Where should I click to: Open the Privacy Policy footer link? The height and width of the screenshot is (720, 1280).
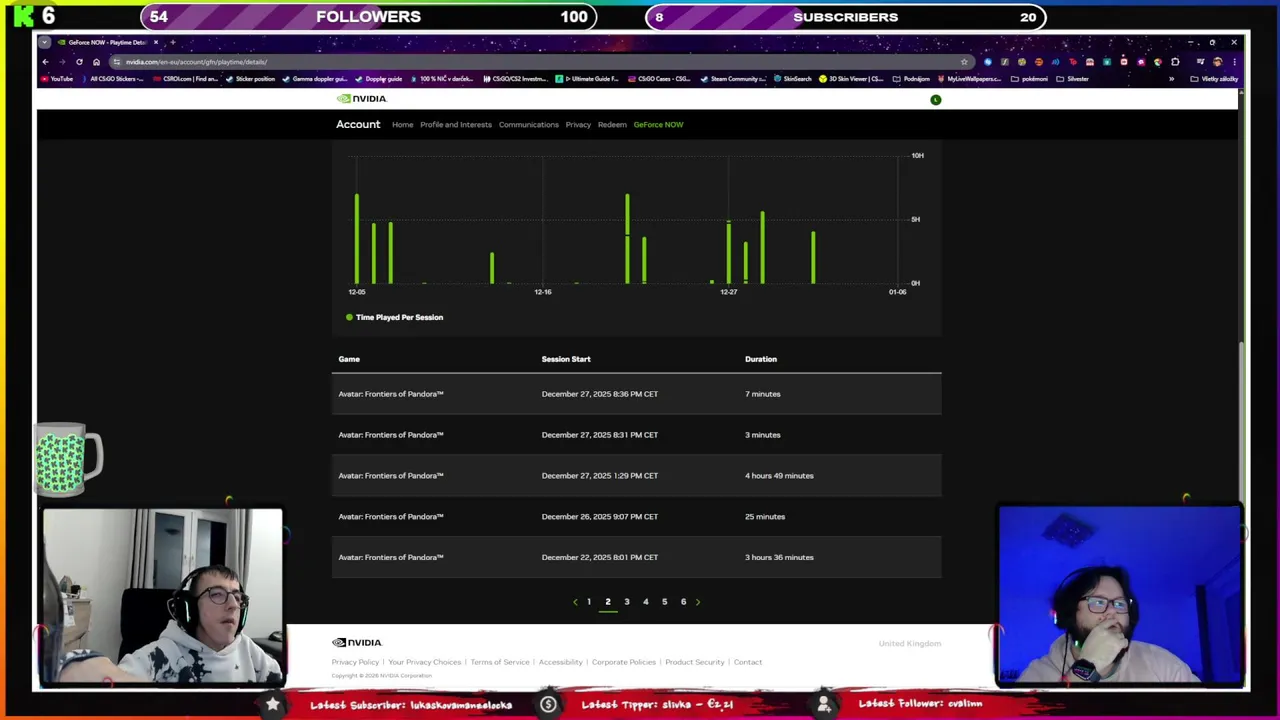coord(355,662)
